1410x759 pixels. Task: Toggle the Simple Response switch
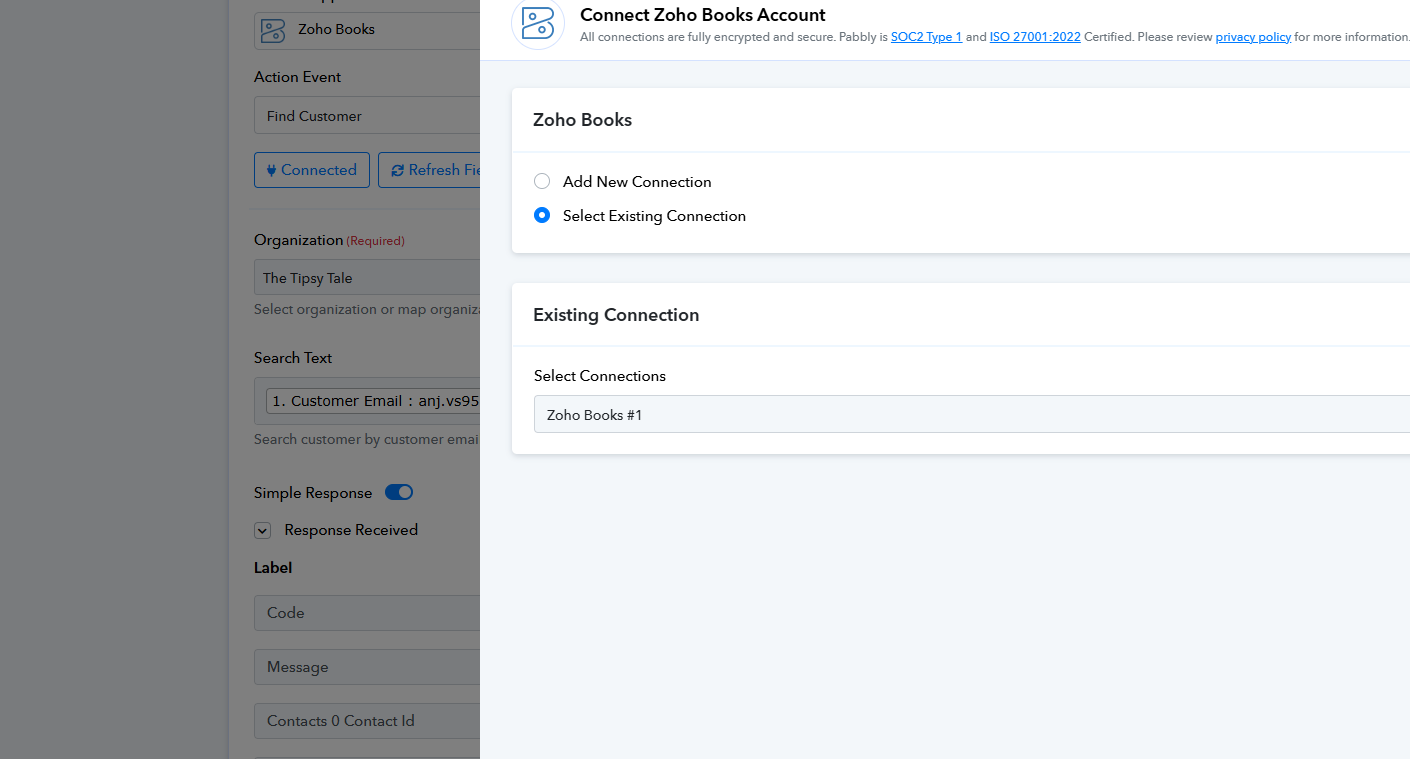pyautogui.click(x=399, y=492)
